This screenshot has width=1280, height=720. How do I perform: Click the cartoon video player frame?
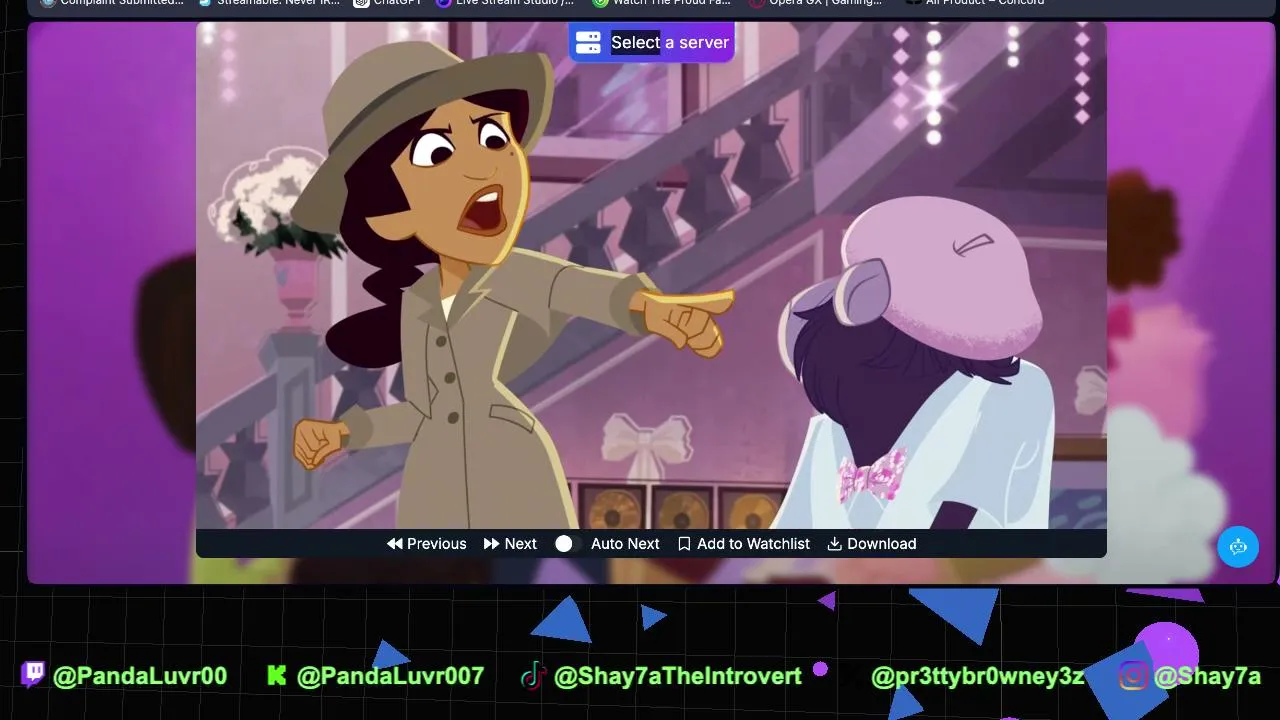[x=651, y=275]
